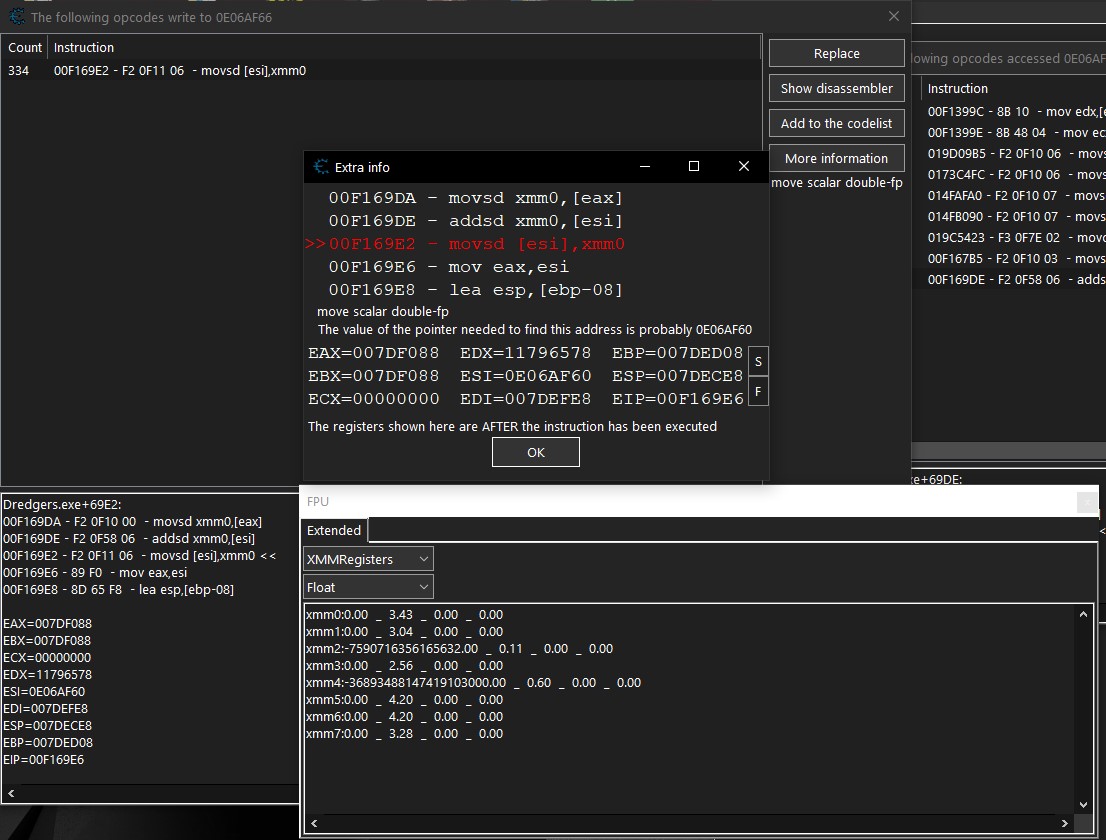Image resolution: width=1106 pixels, height=840 pixels.
Task: Click Show disassembler
Action: coord(836,88)
